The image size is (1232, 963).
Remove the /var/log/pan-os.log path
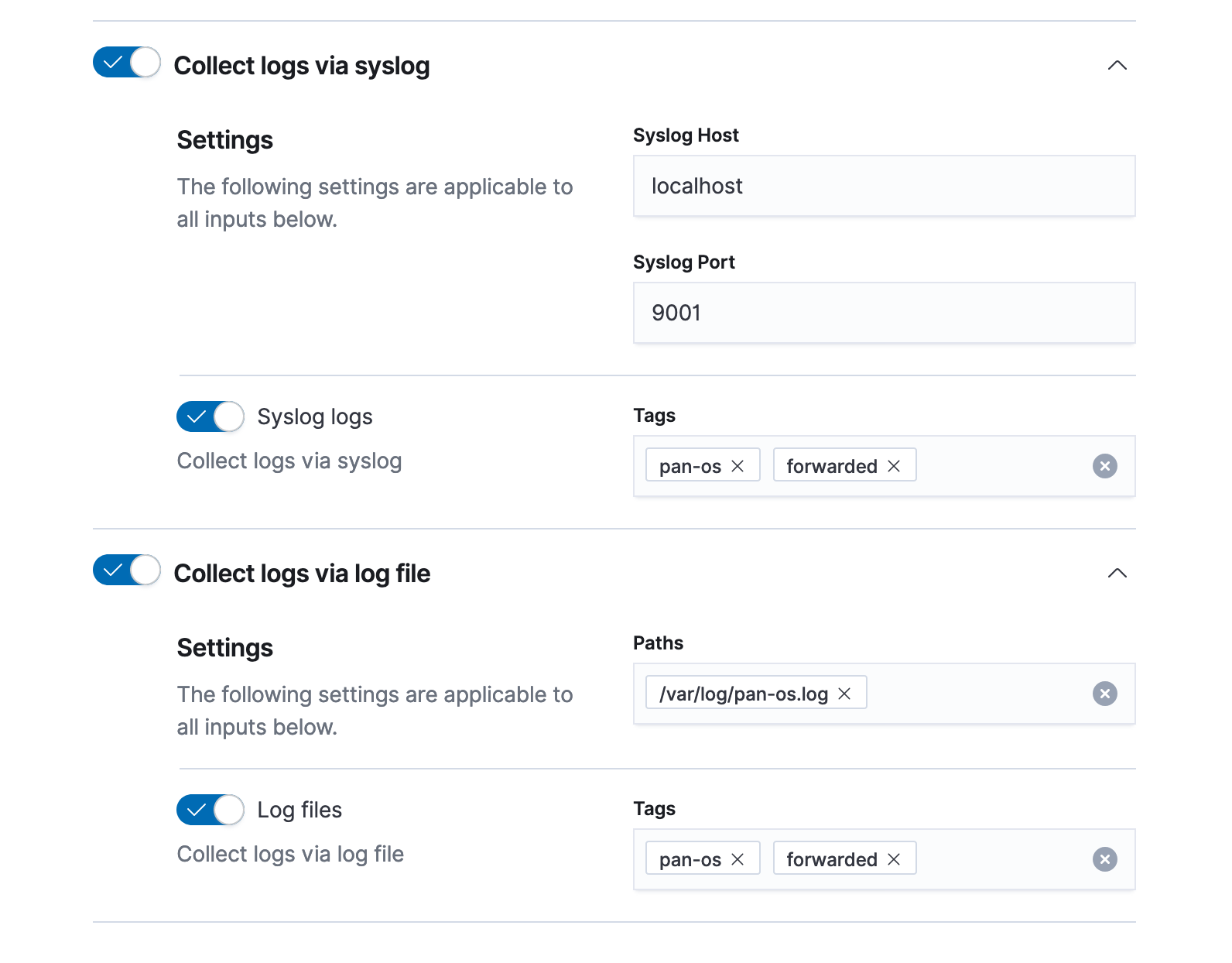pyautogui.click(x=844, y=694)
